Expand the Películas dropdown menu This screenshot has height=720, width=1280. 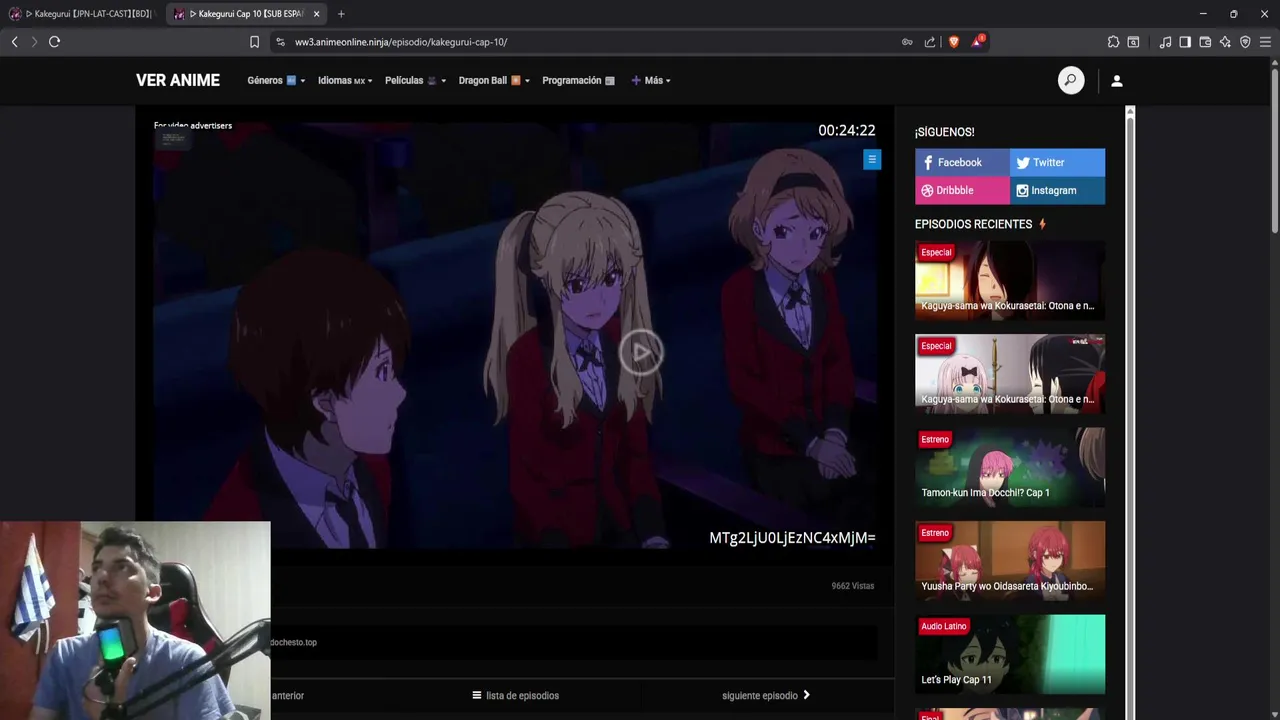[x=415, y=81]
